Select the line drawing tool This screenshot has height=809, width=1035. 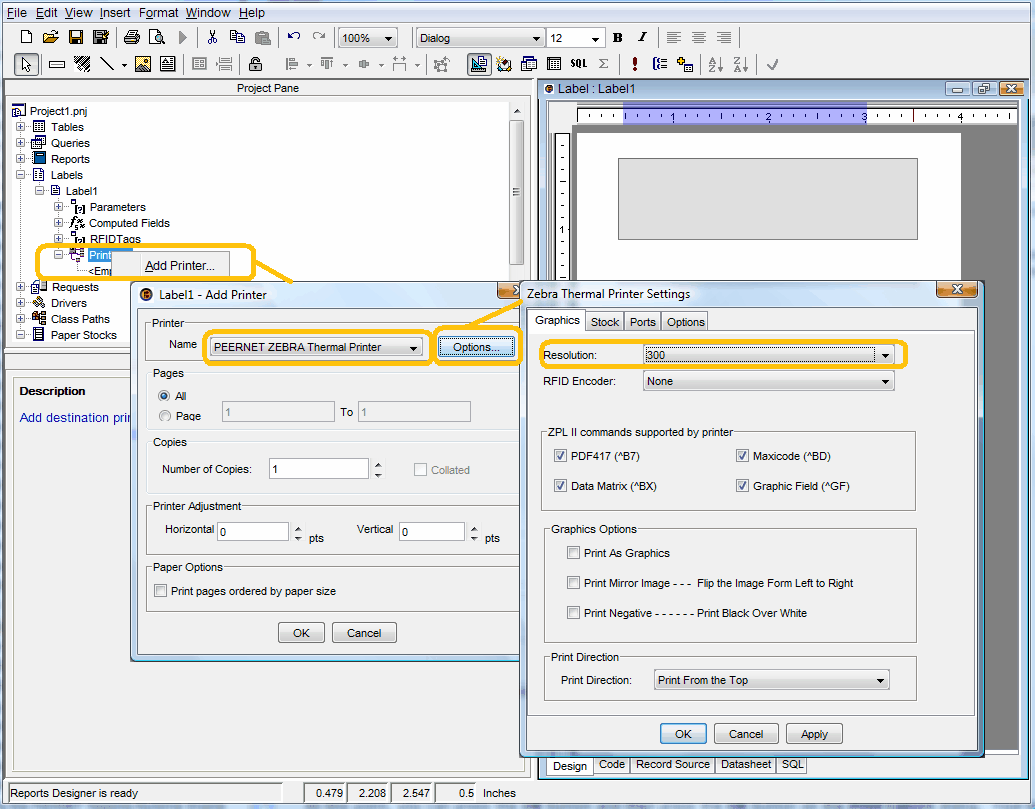pyautogui.click(x=107, y=64)
